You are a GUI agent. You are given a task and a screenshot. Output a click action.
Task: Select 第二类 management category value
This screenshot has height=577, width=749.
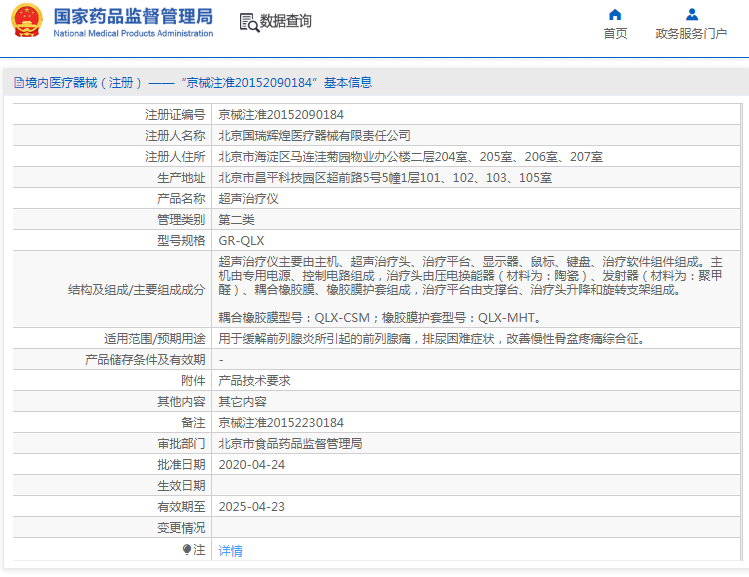[236, 220]
